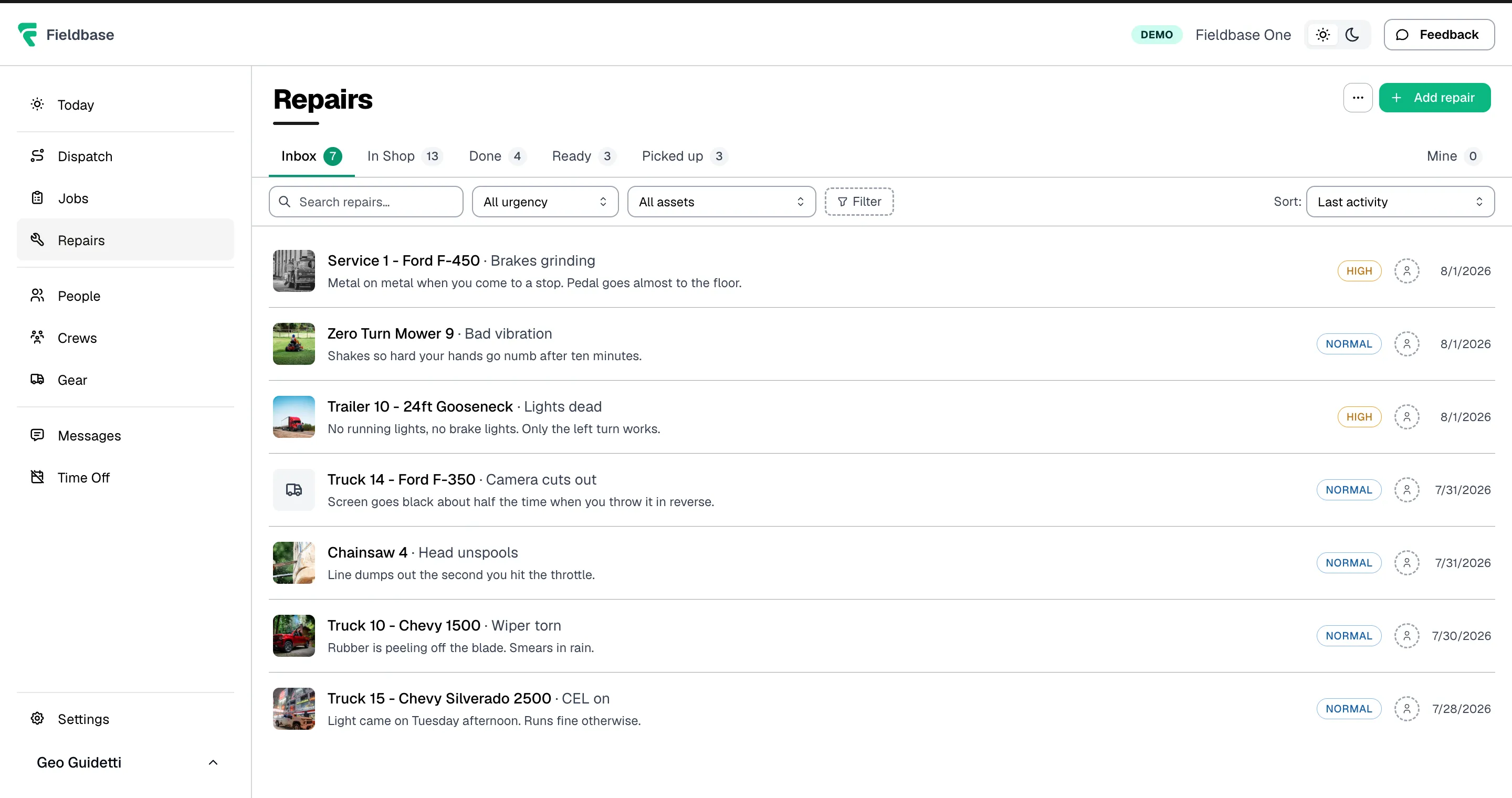Screen dimensions: 1512x798
Task: Open the Gear truck icon
Action: tap(37, 380)
